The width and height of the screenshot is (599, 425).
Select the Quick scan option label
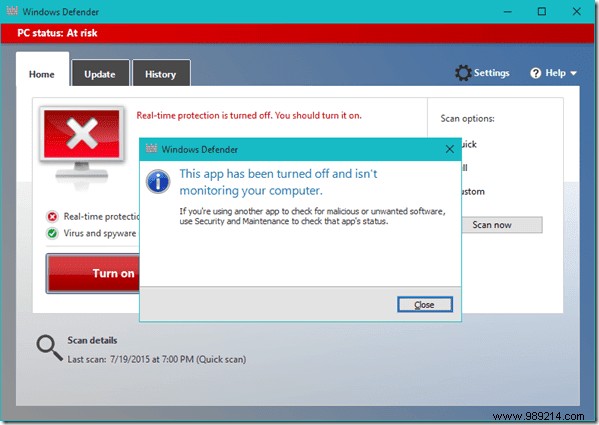pos(469,144)
